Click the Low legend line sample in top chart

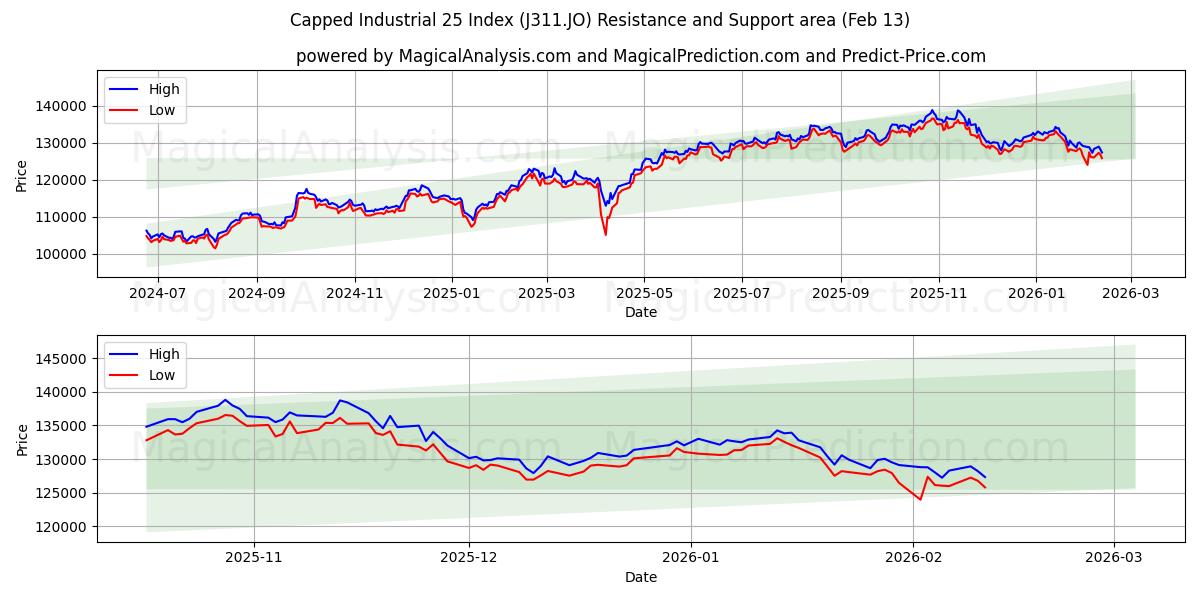tap(122, 109)
